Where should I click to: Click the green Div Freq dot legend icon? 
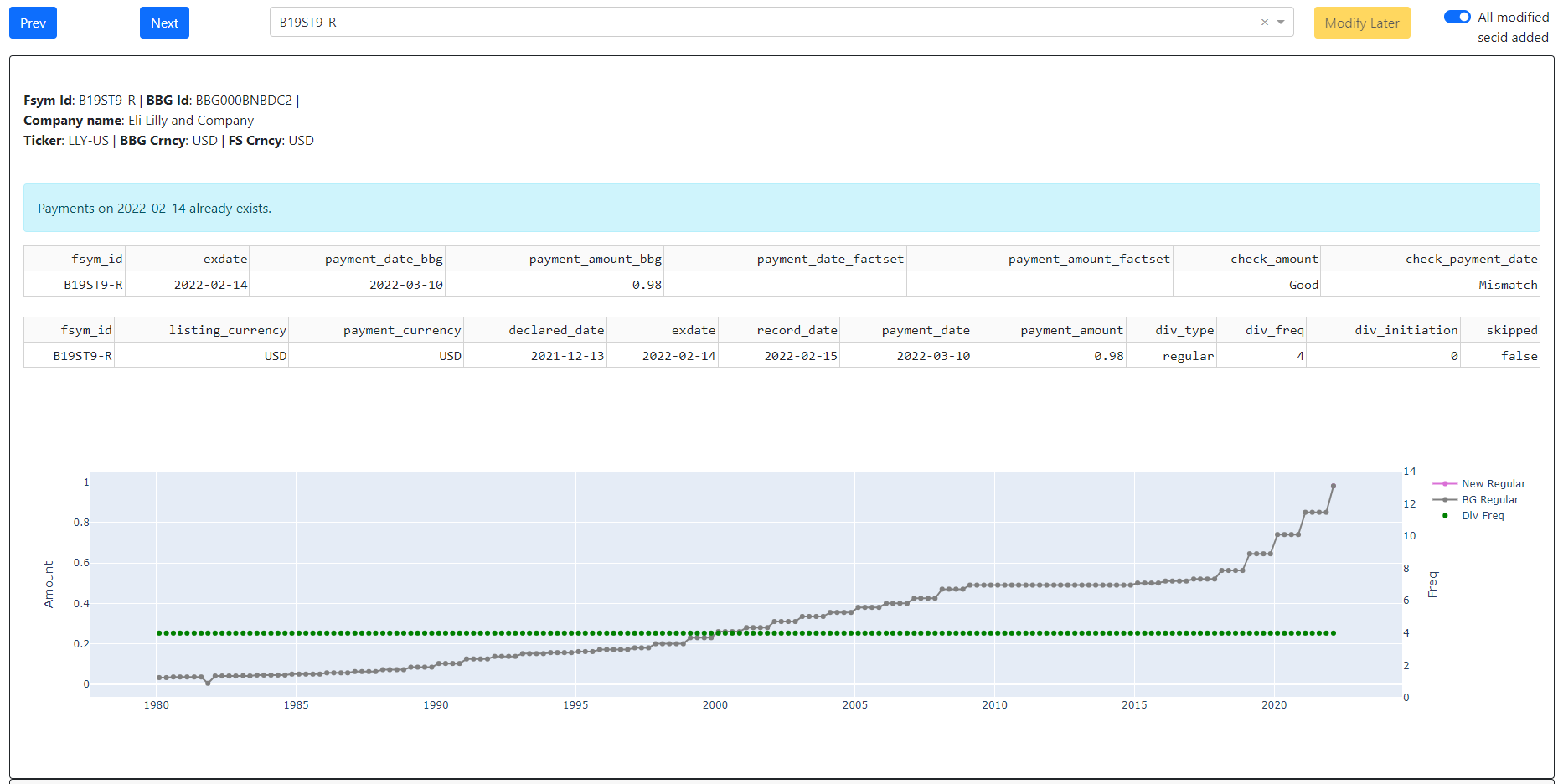point(1444,515)
